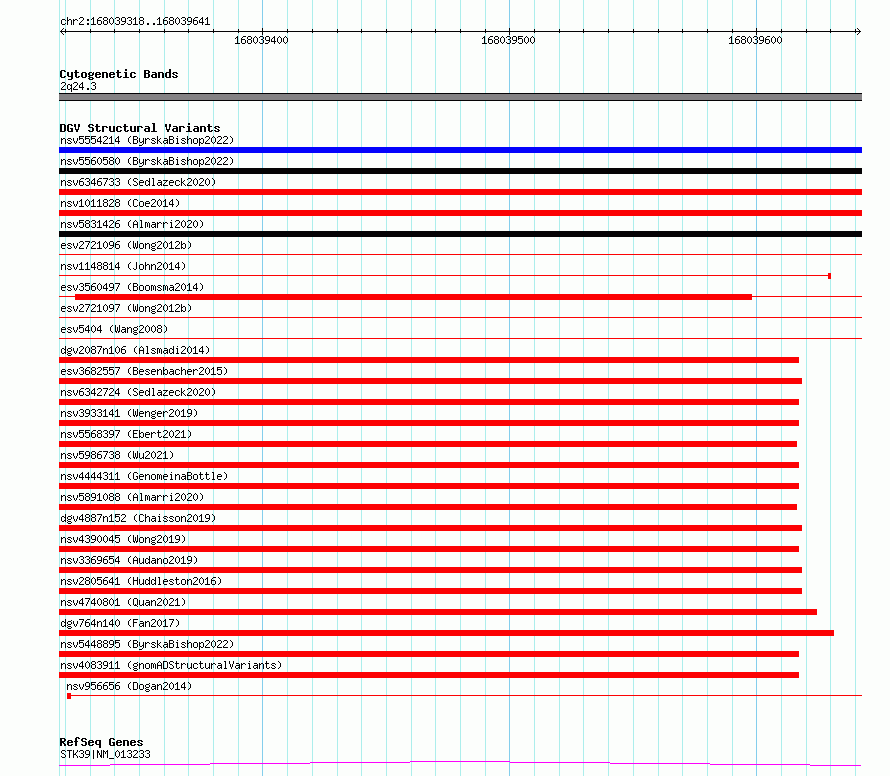Click the red bar under esv3682557
This screenshot has width=890, height=776.
point(430,381)
